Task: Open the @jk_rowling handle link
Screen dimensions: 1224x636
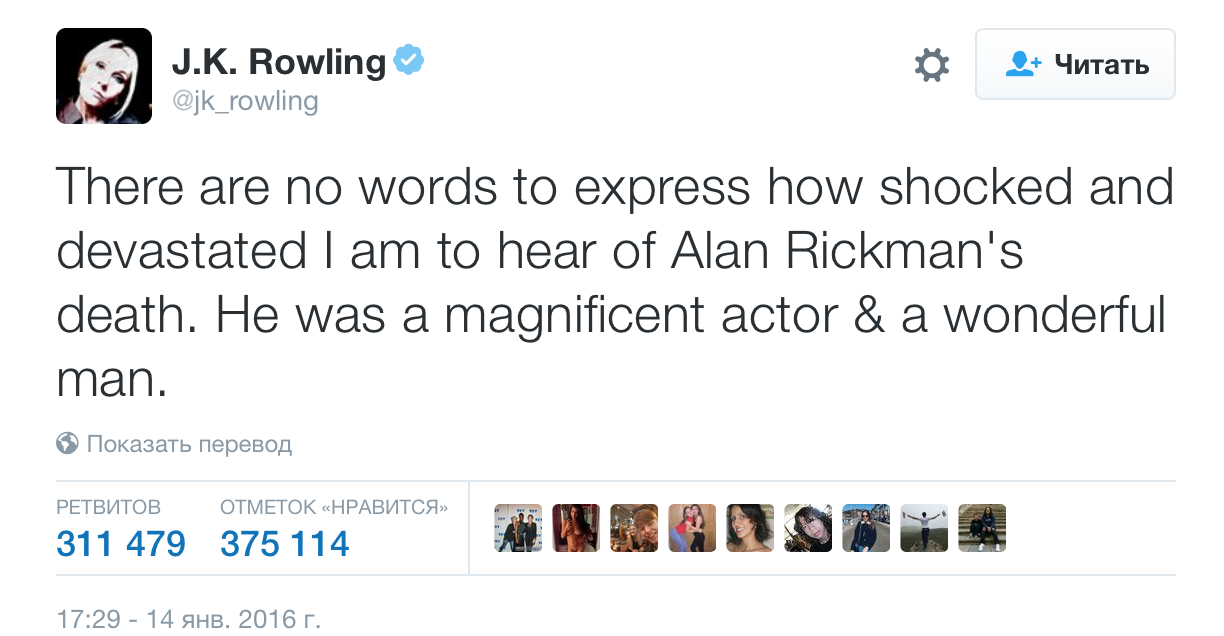Action: click(x=245, y=101)
